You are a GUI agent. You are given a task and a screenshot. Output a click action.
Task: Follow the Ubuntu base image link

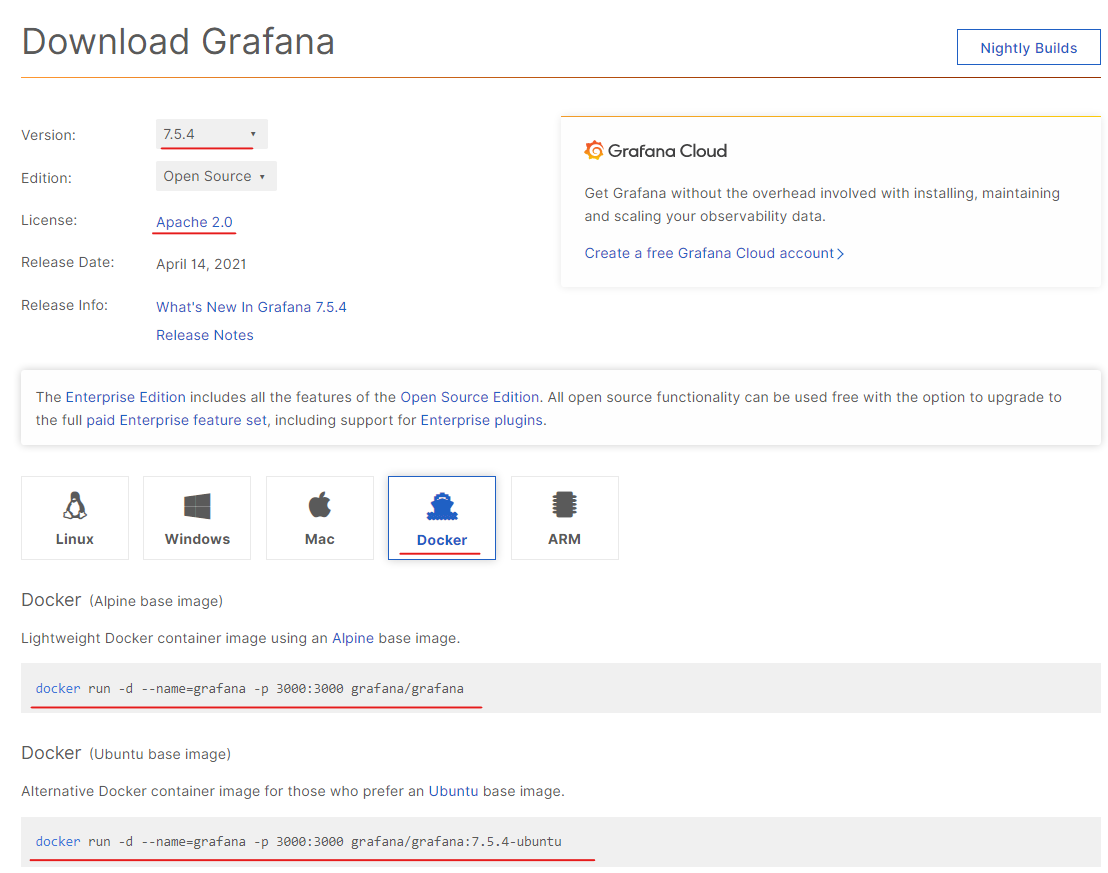[454, 791]
